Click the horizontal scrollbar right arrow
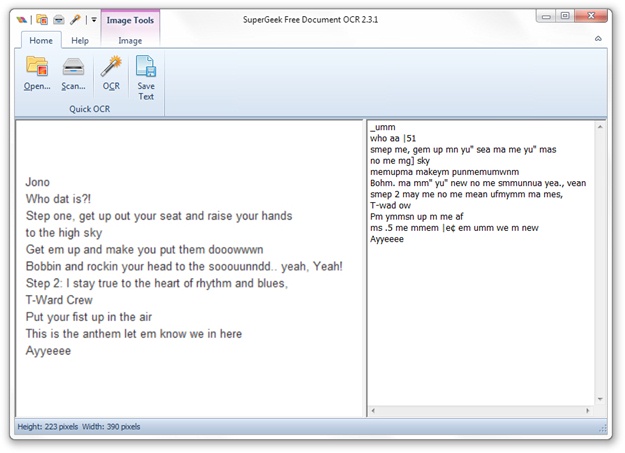 (x=588, y=410)
